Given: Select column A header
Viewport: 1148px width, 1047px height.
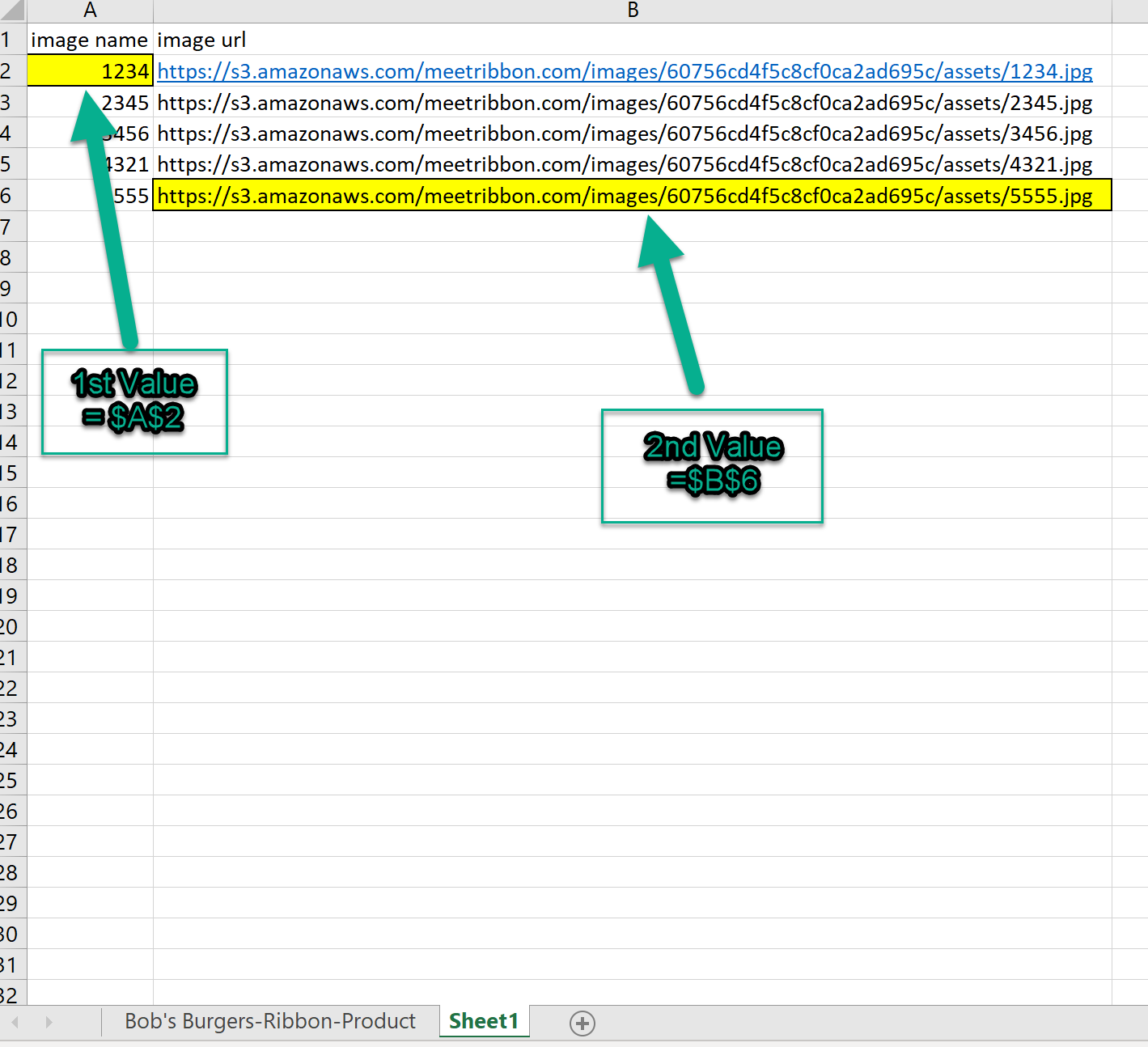Looking at the screenshot, I should (90, 11).
